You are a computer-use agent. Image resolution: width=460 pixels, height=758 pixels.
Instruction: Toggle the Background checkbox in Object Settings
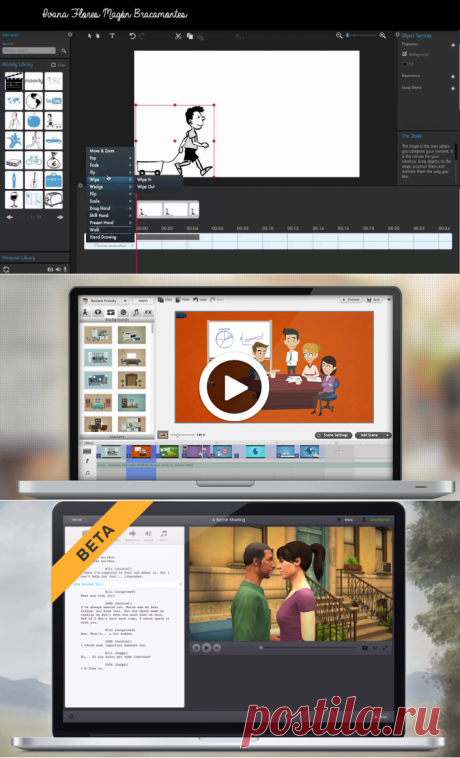pos(405,54)
